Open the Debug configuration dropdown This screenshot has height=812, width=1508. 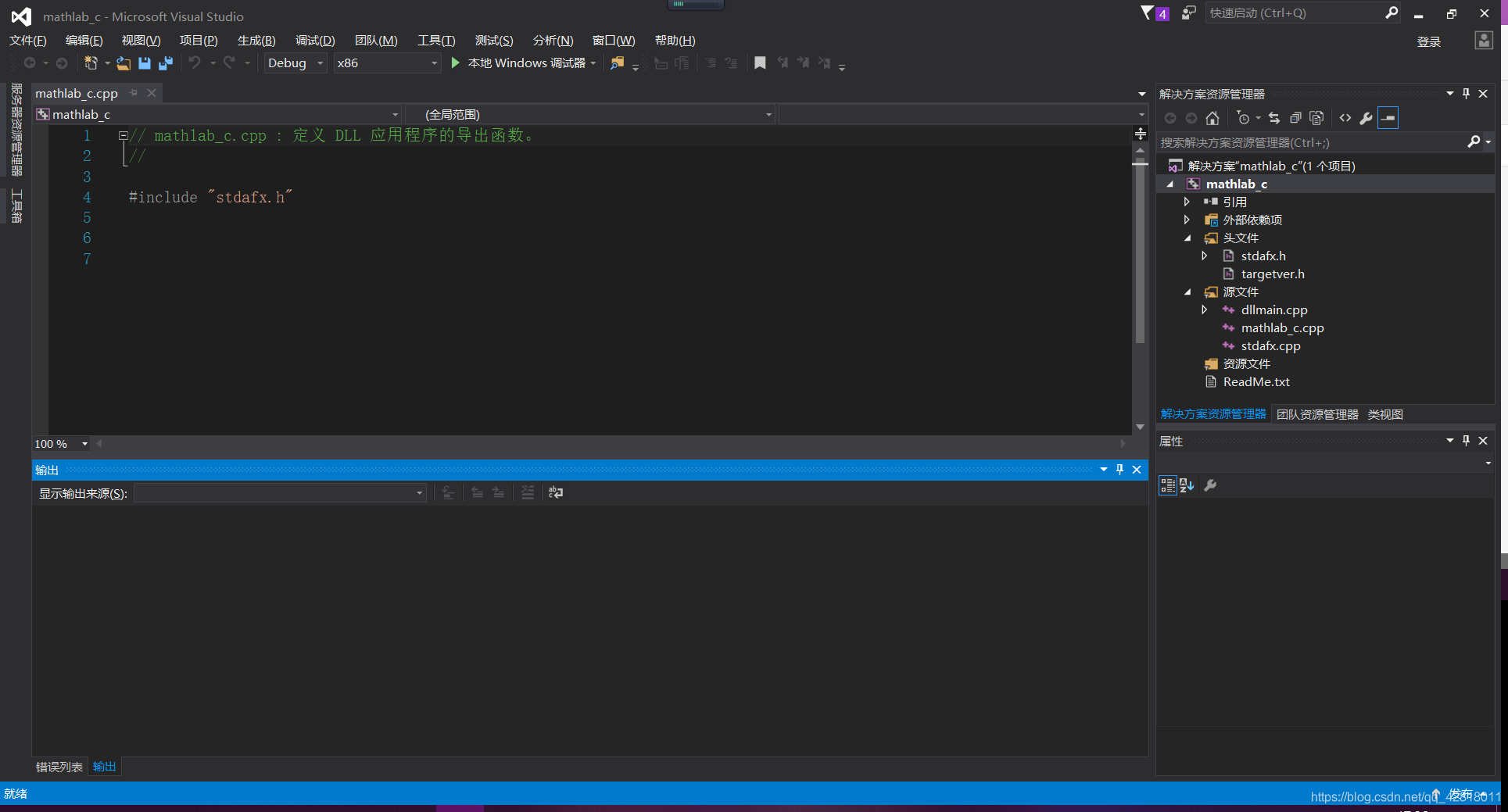[x=295, y=63]
